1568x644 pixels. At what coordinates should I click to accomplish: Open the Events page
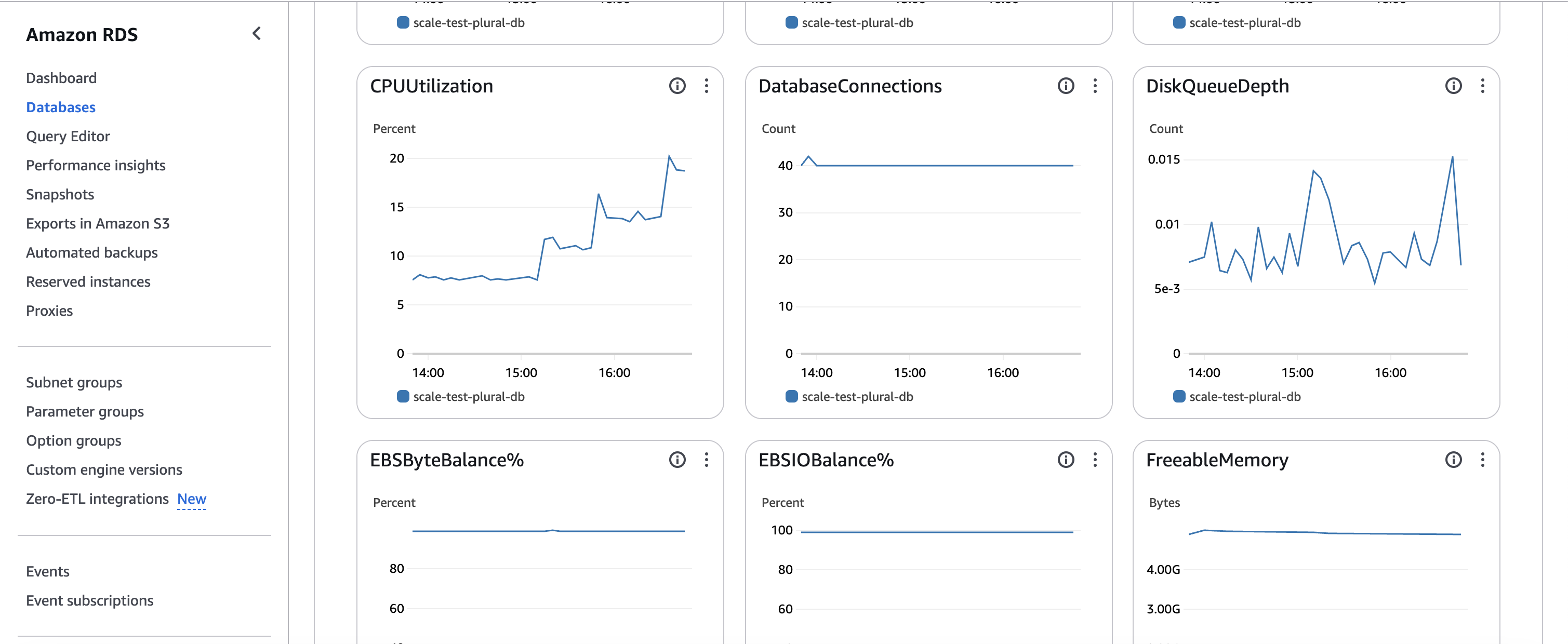47,572
